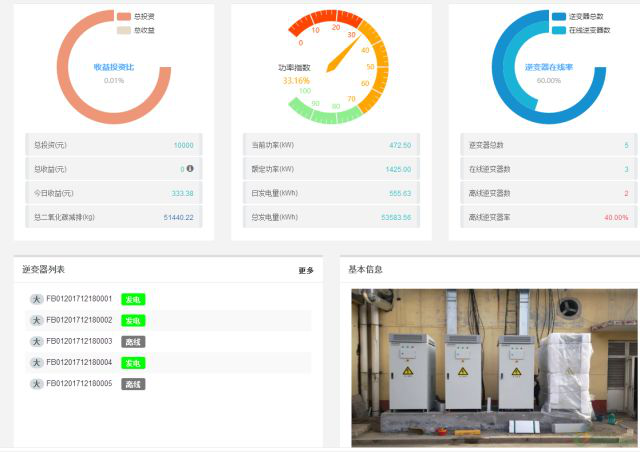Select inverter FB01201712180001 row text

coord(79,299)
